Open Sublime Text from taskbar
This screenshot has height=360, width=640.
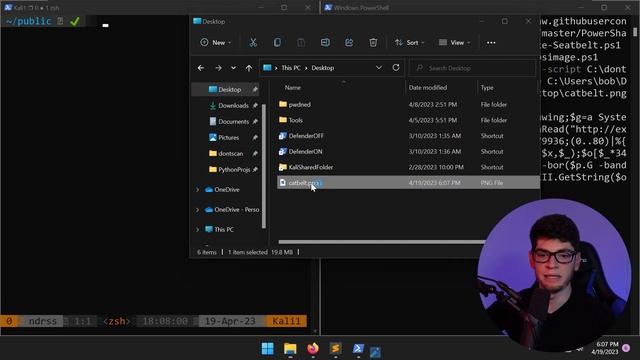[x=336, y=349]
